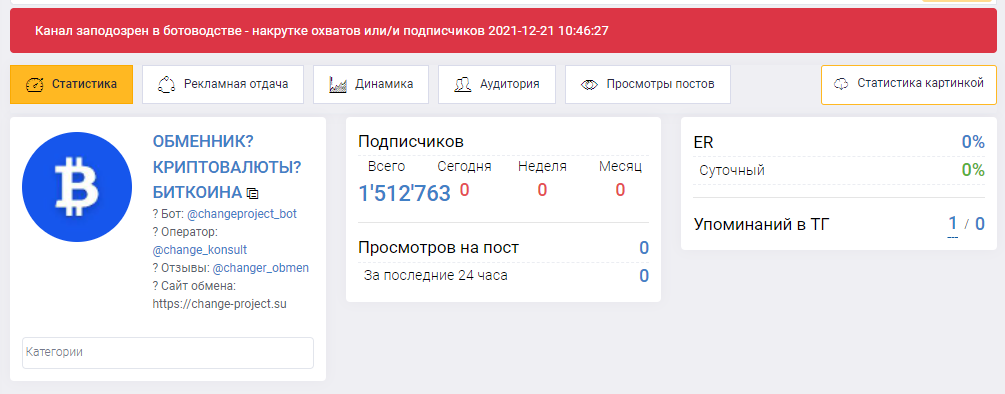Image resolution: width=1005 pixels, height=394 pixels.
Task: Click the eye icon beside Просмотры постов
Action: click(589, 85)
